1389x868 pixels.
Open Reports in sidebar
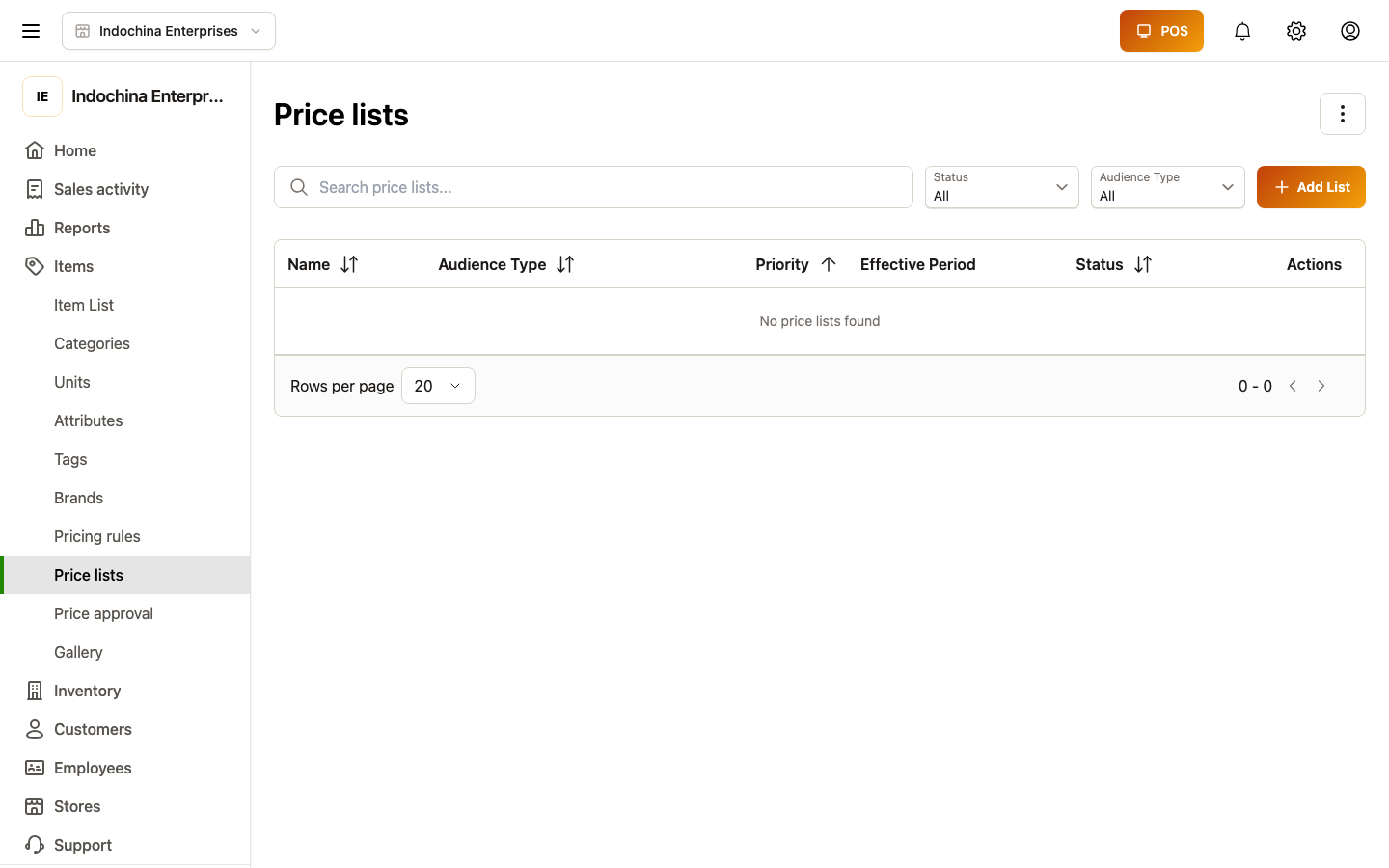[125, 228]
